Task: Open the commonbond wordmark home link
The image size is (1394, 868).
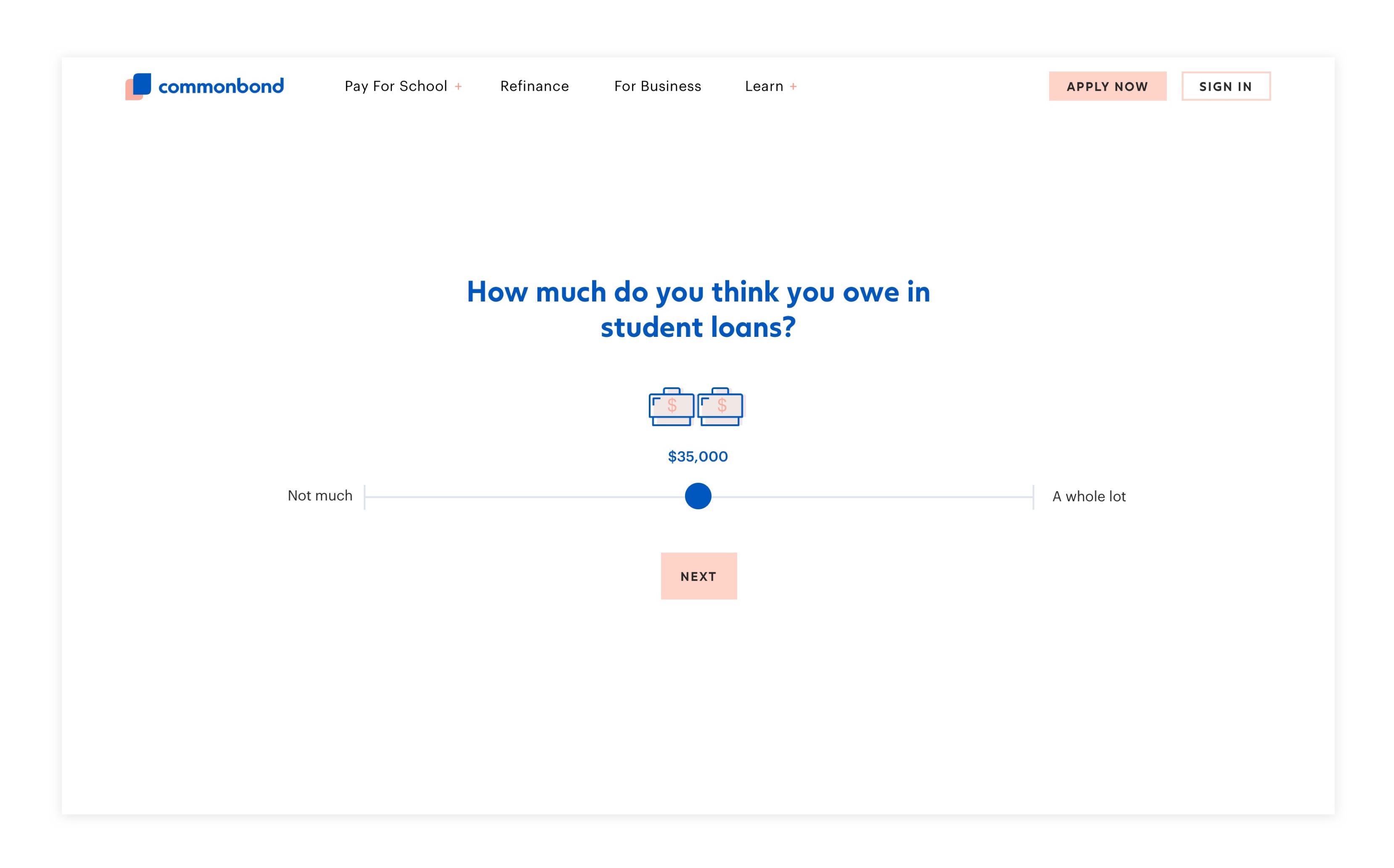Action: [x=221, y=86]
